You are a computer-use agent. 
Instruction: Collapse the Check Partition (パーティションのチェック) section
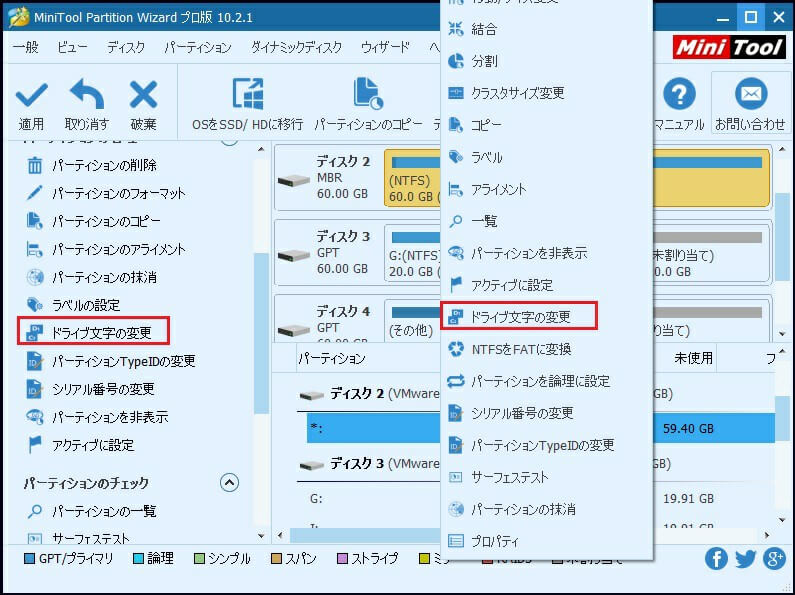point(229,482)
